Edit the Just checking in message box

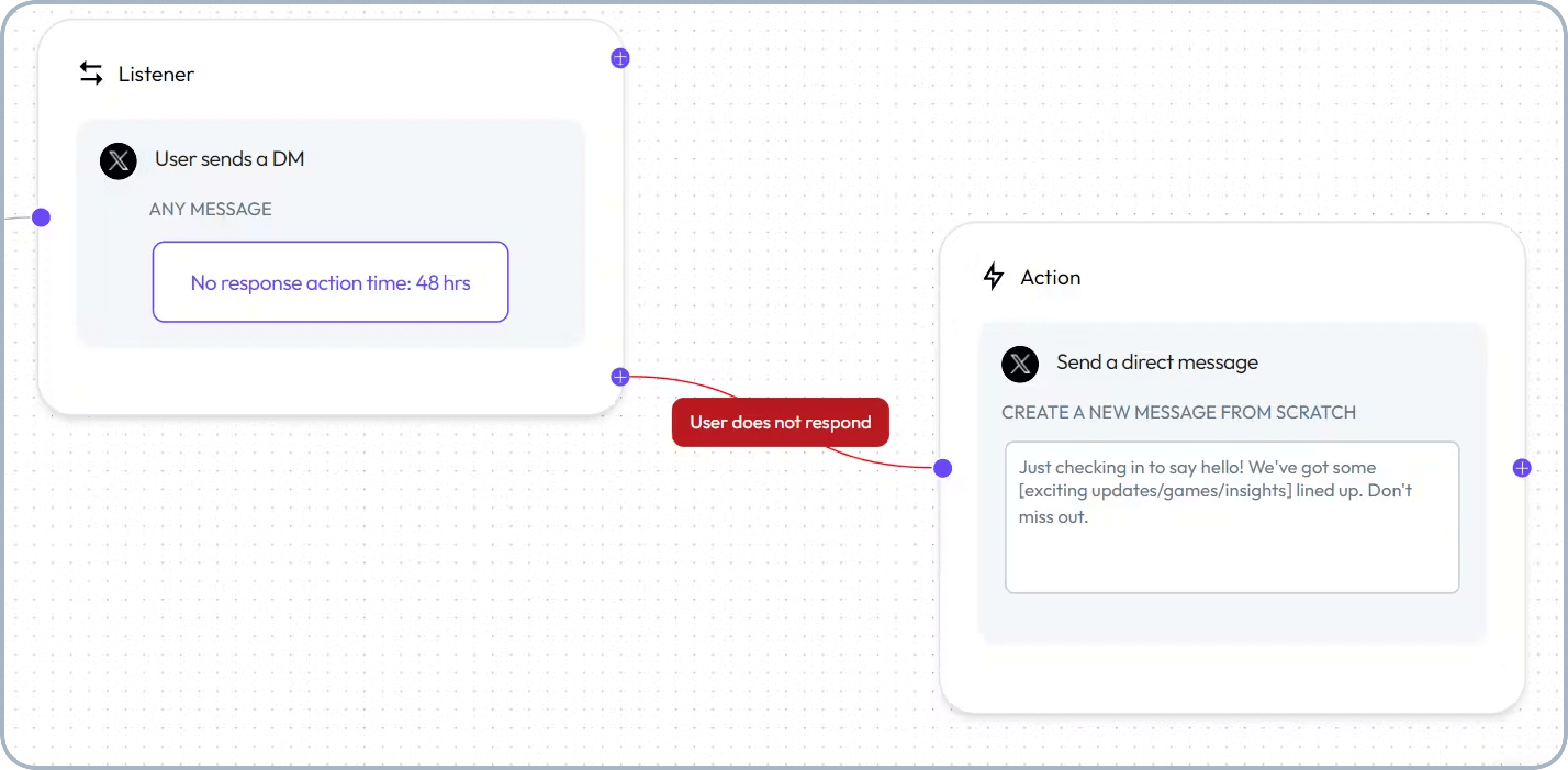[1232, 517]
